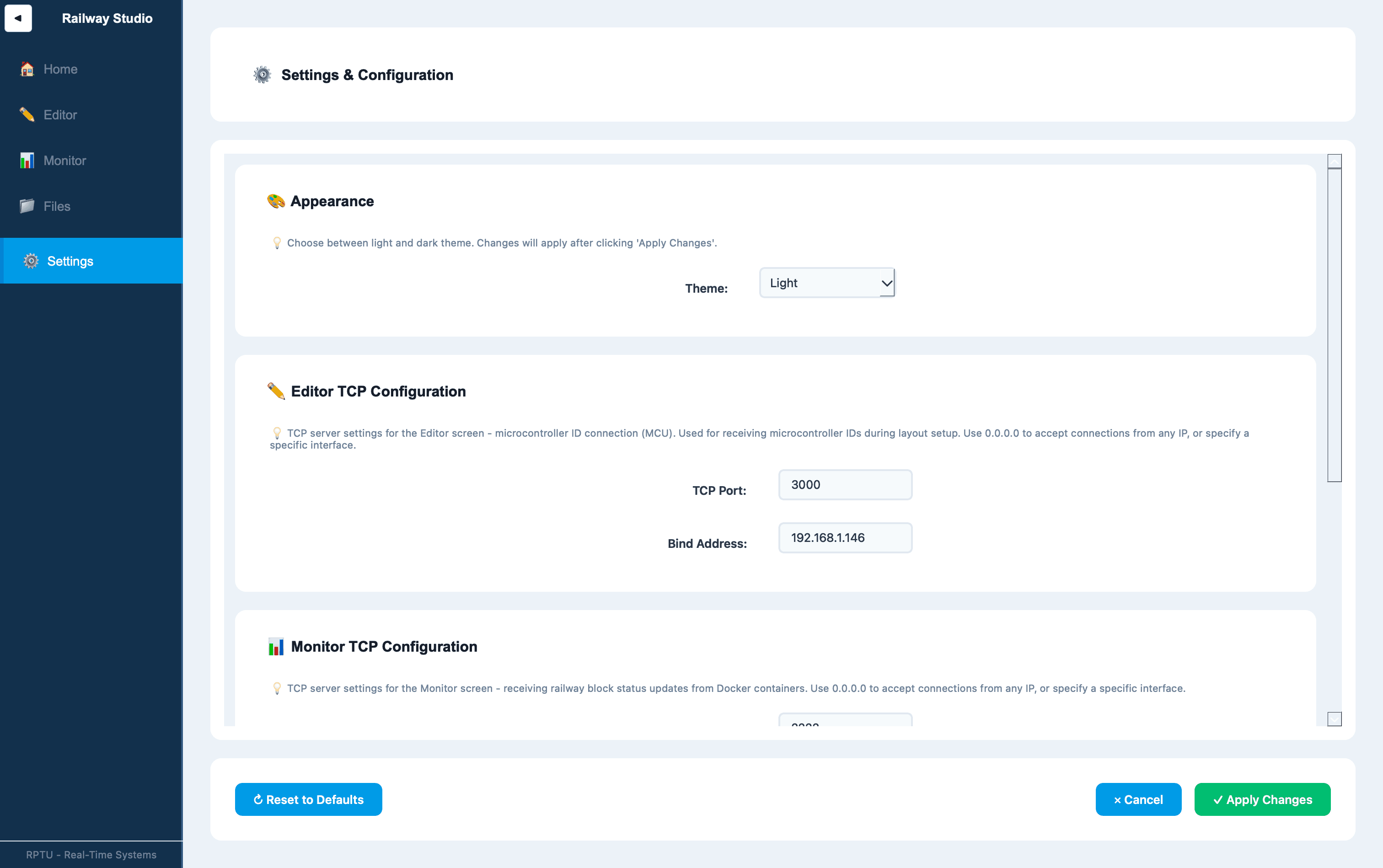Click the Settings gear icon in sidebar
Viewport: 1383px width, 868px height.
click(31, 261)
